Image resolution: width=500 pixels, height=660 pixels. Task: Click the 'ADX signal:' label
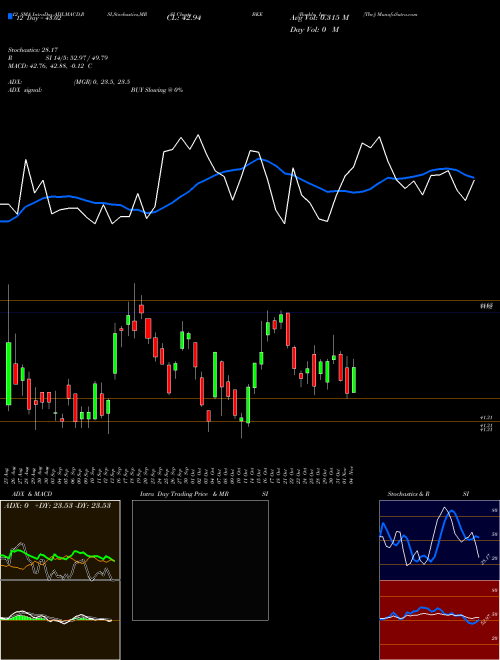(25, 90)
